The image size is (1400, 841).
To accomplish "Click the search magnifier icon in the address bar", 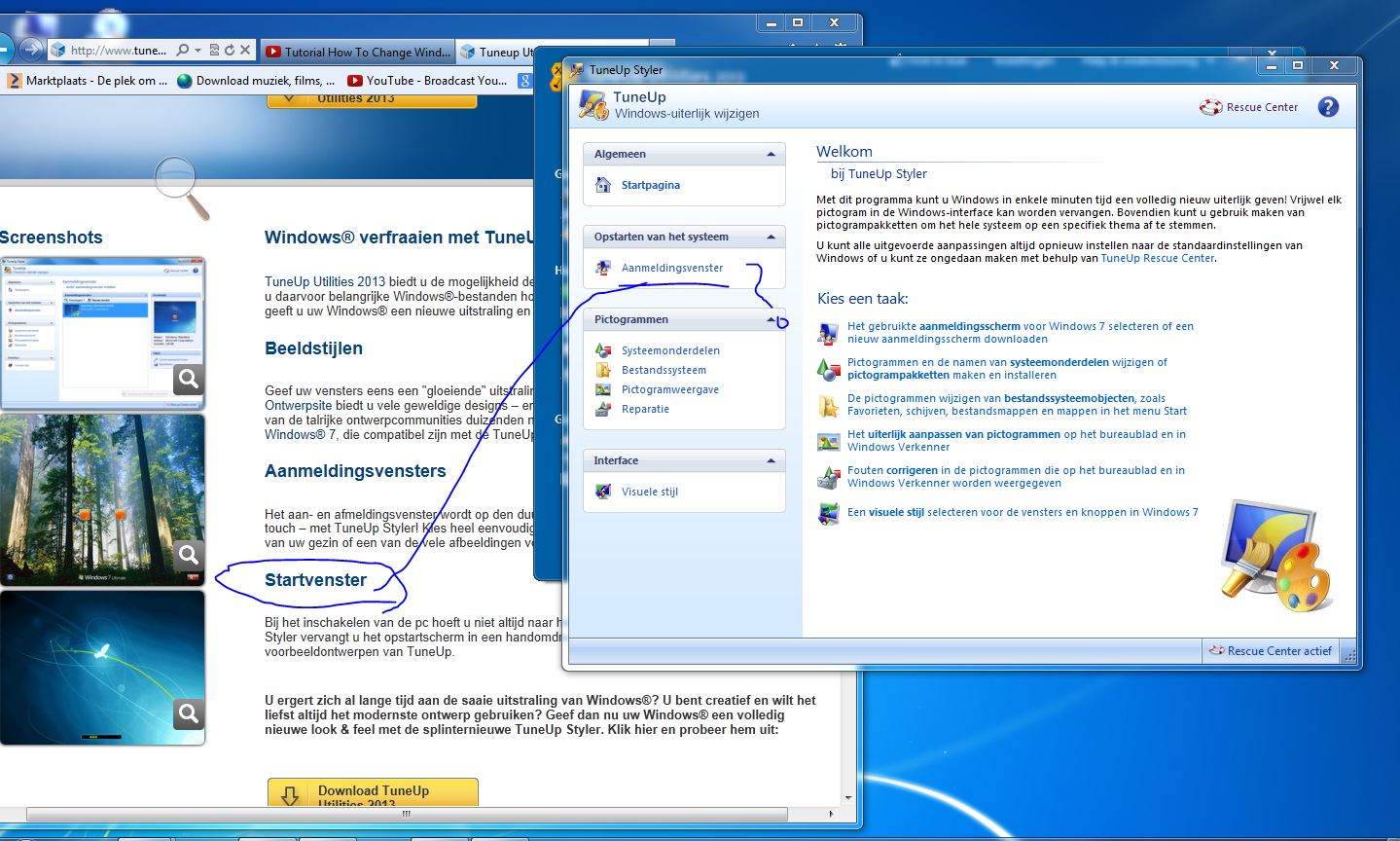I will 182,50.
